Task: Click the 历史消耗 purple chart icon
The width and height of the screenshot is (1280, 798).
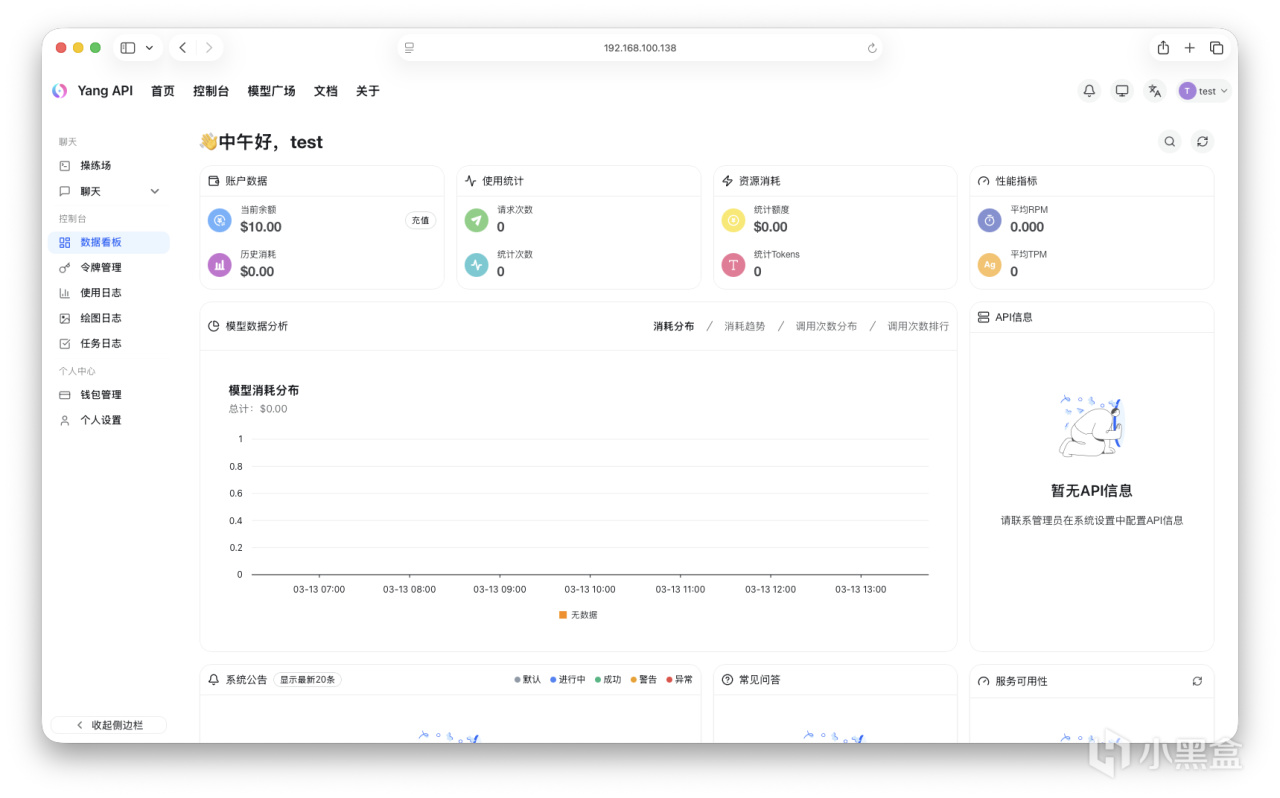Action: click(219, 264)
